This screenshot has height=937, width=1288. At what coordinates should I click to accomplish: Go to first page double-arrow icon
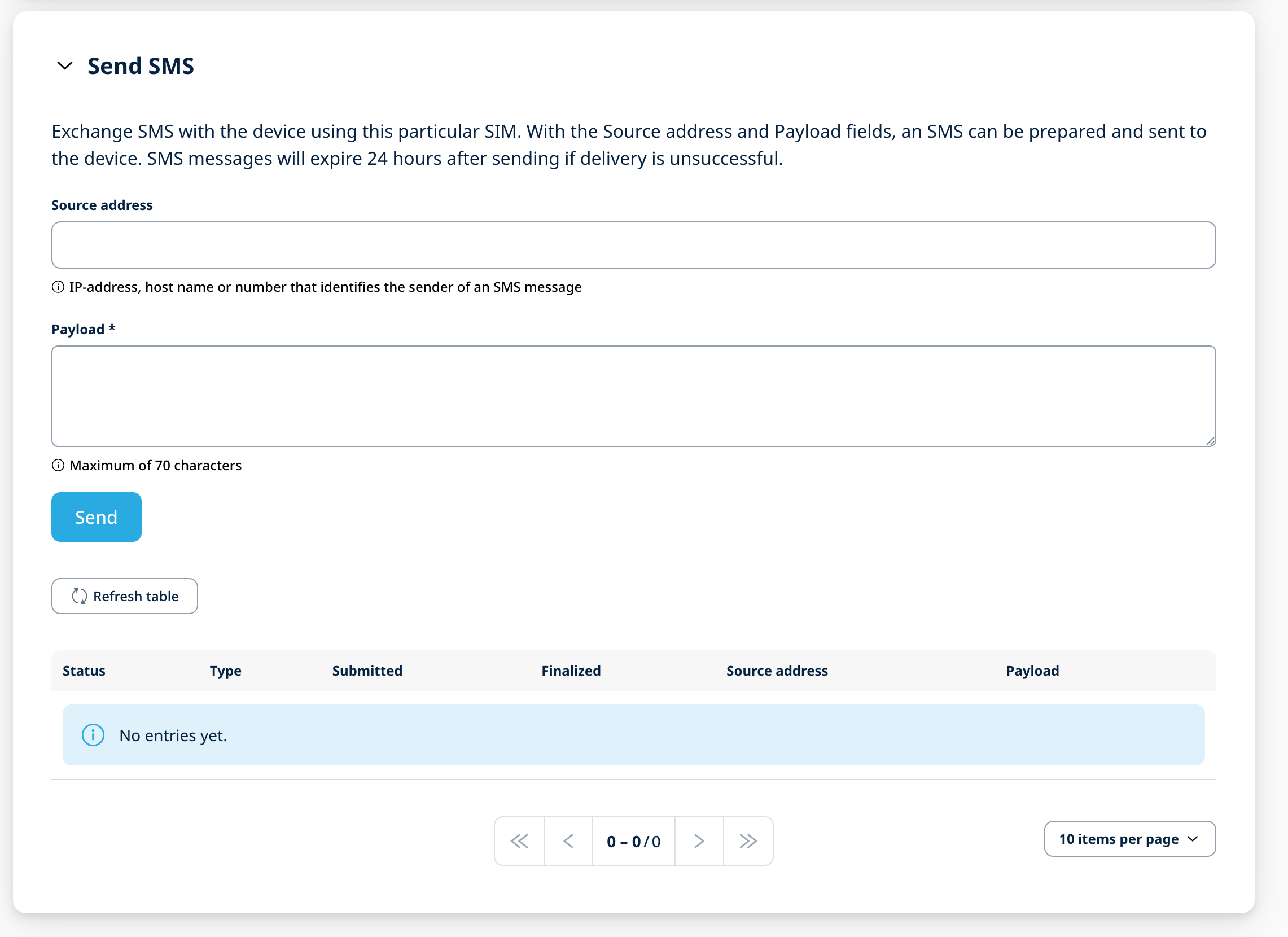click(x=519, y=840)
